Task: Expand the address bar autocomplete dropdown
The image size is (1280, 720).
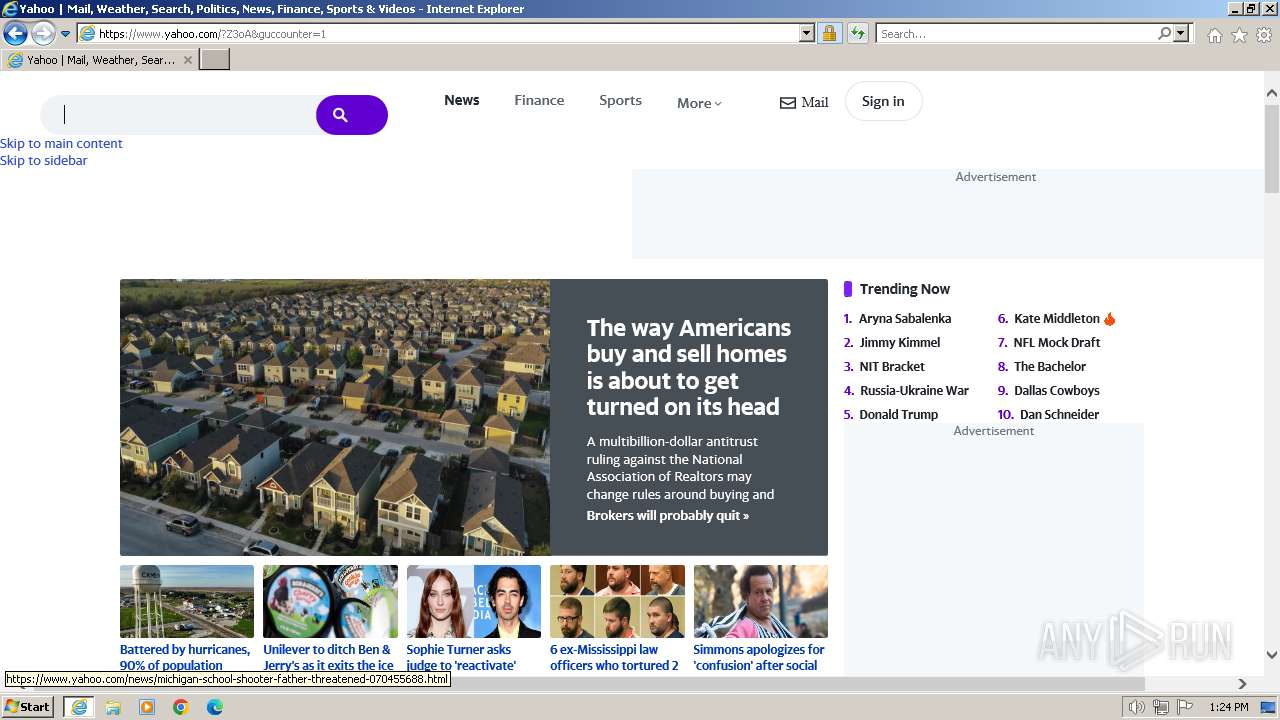Action: pyautogui.click(x=807, y=34)
